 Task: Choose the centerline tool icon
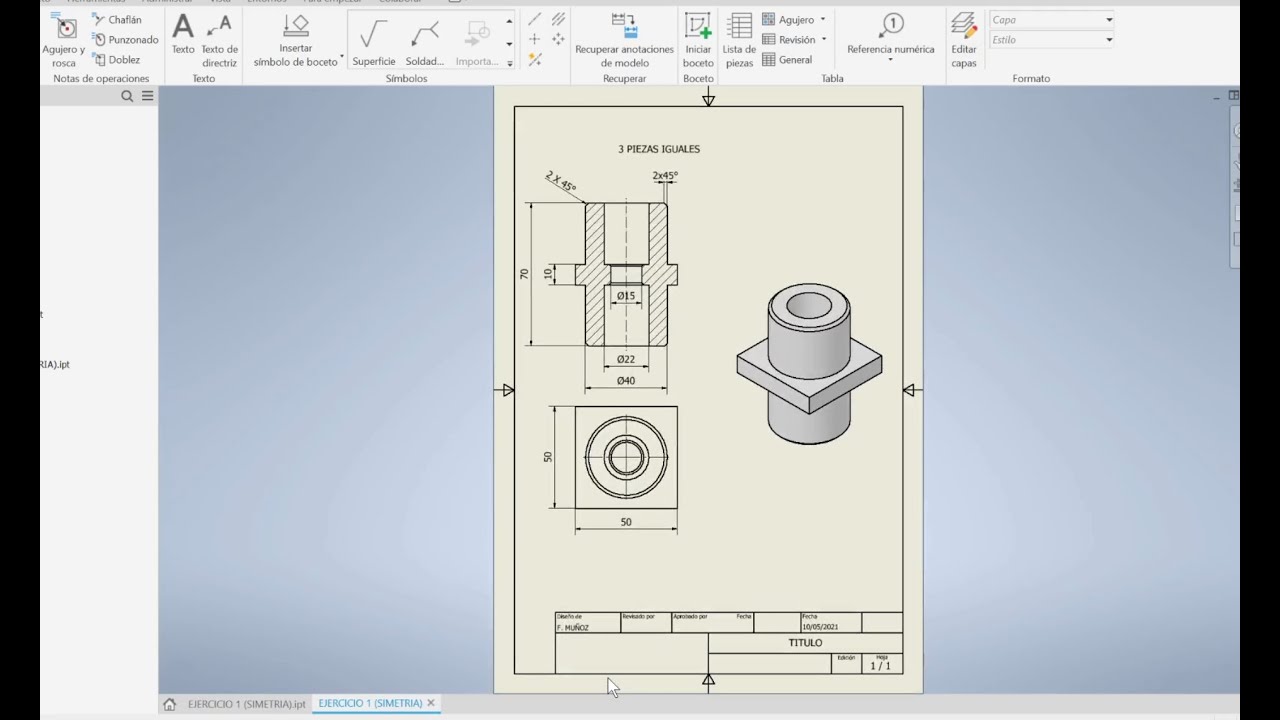coord(534,19)
